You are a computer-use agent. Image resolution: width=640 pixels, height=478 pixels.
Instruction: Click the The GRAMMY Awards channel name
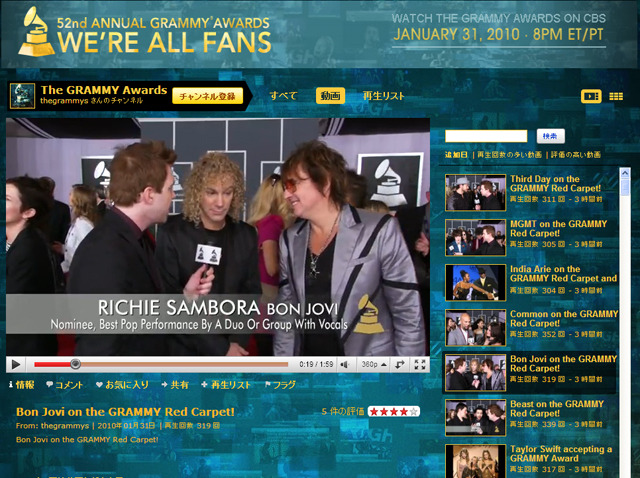click(x=104, y=90)
